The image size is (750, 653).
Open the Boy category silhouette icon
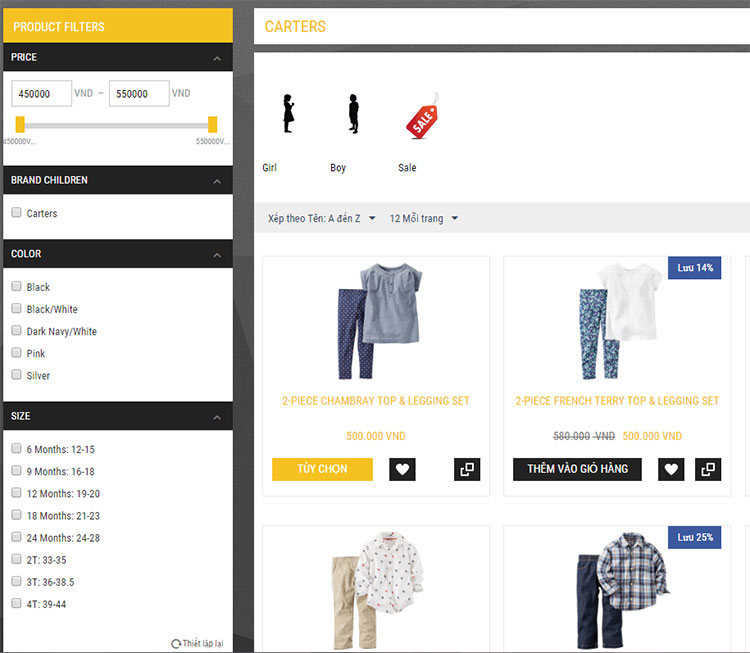tap(353, 114)
